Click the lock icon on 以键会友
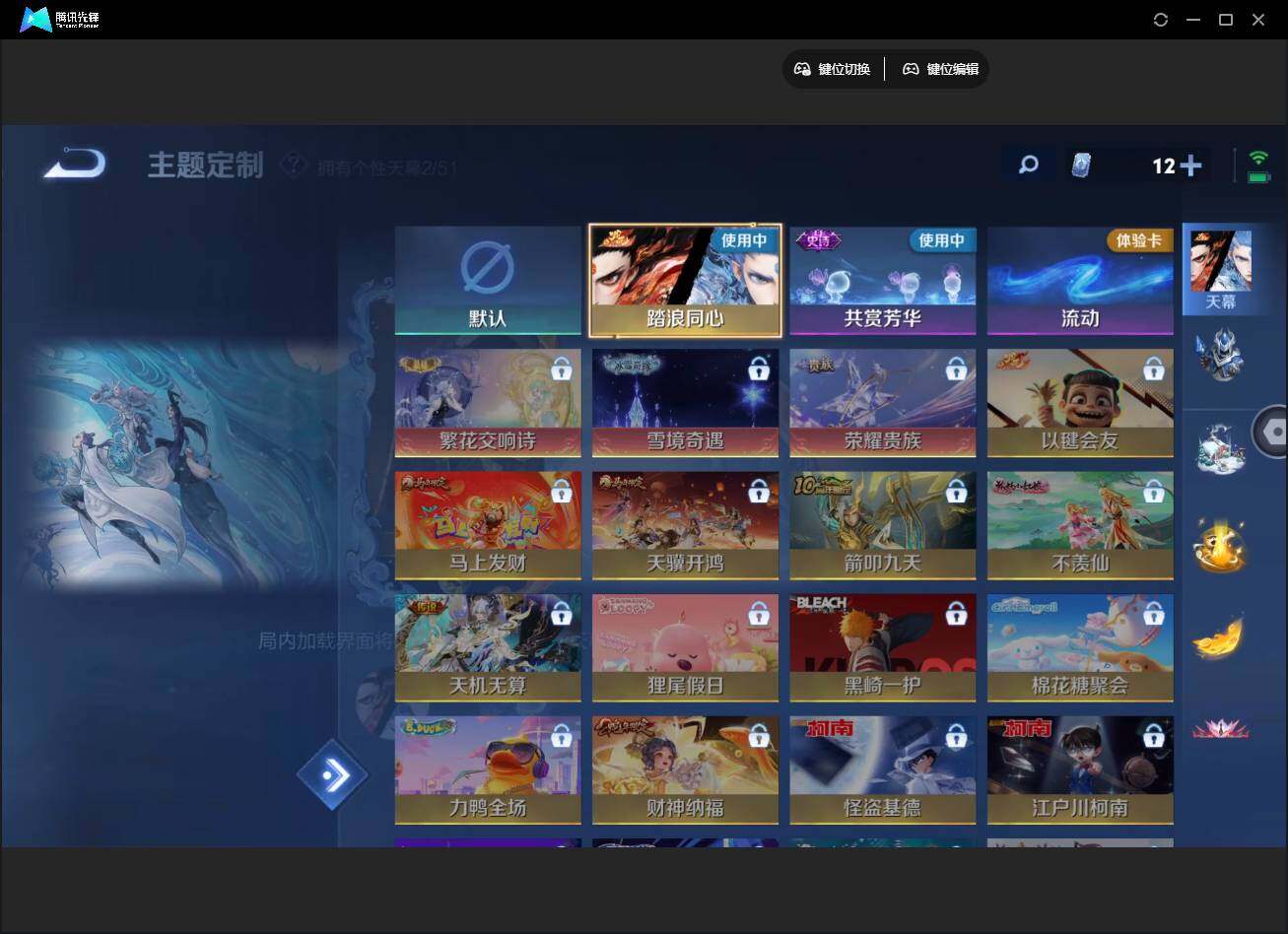The width and height of the screenshot is (1288, 934). 1154,369
